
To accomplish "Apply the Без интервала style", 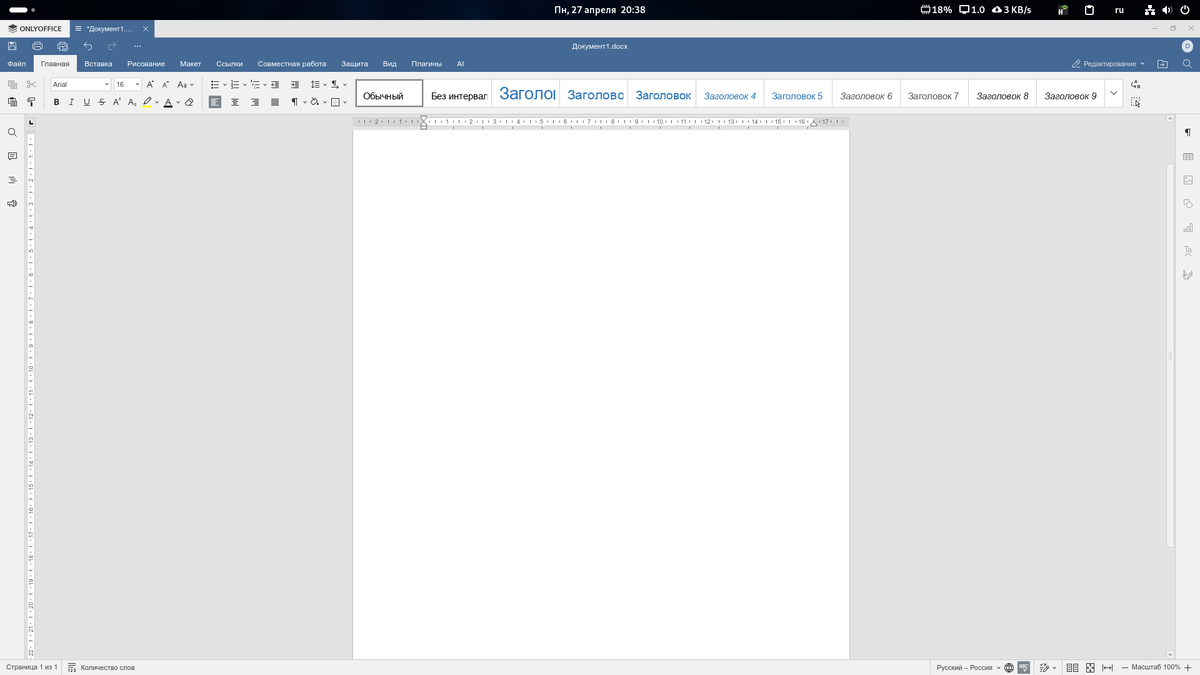I will pos(460,93).
